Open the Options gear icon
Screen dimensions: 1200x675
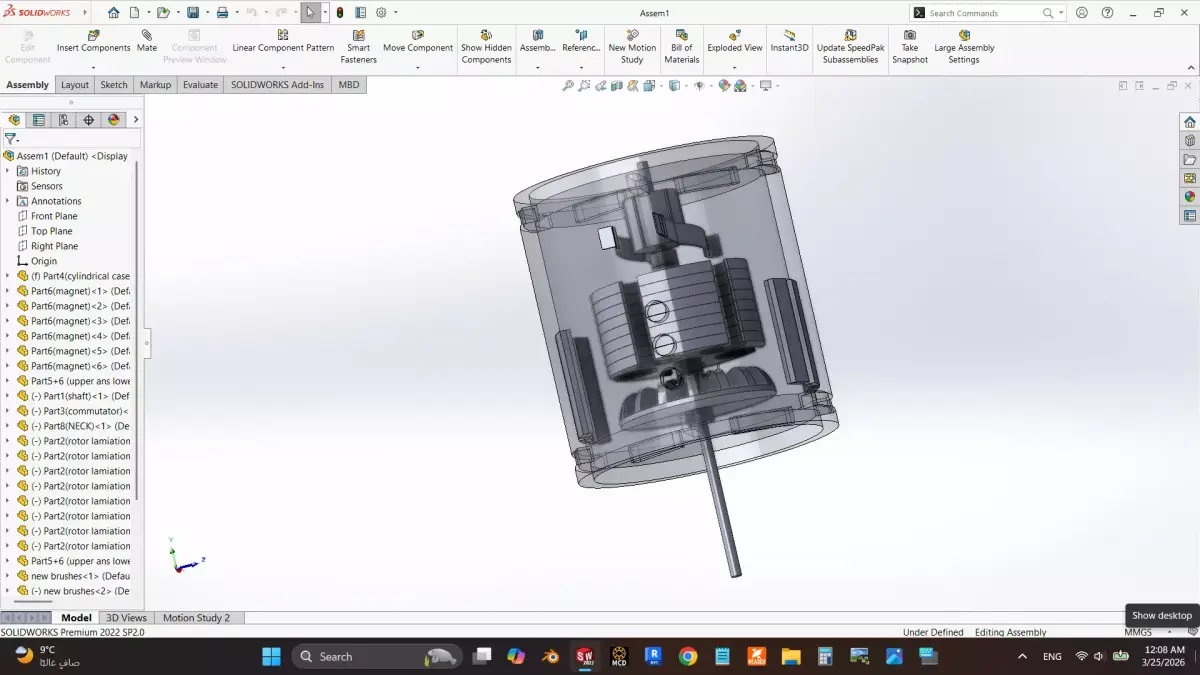(x=381, y=13)
